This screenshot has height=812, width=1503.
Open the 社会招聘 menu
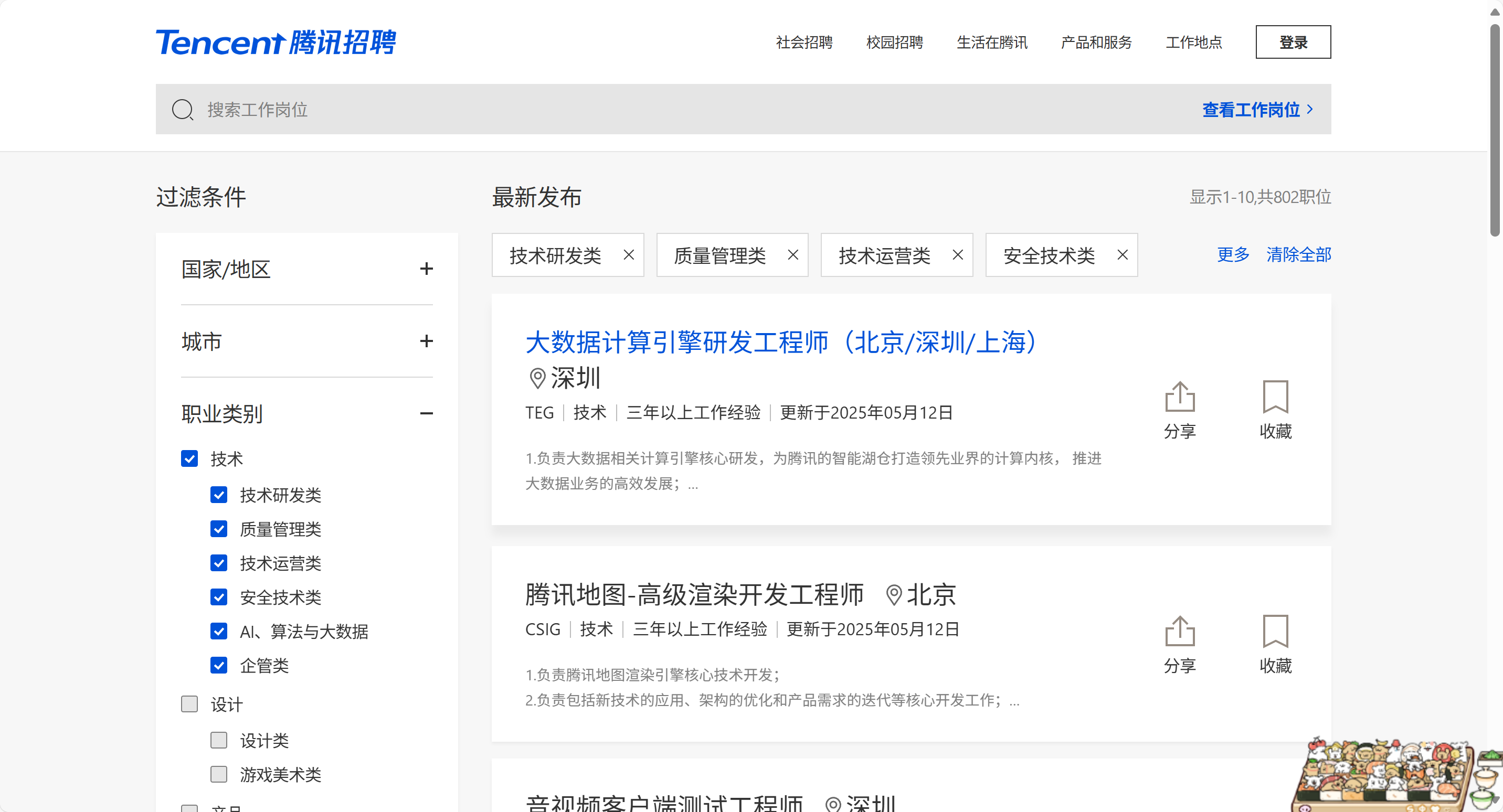click(x=804, y=42)
